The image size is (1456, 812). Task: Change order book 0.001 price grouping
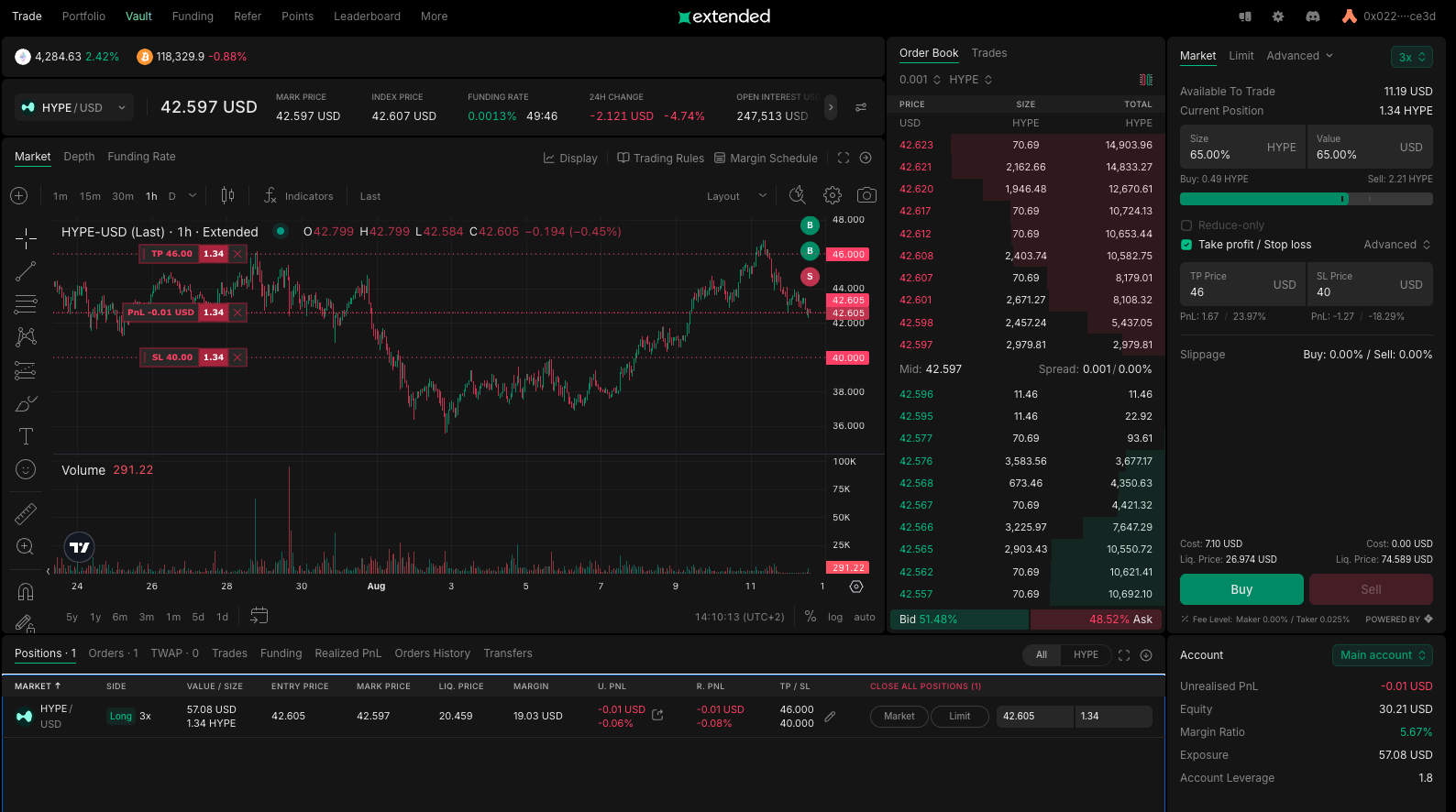pos(921,80)
